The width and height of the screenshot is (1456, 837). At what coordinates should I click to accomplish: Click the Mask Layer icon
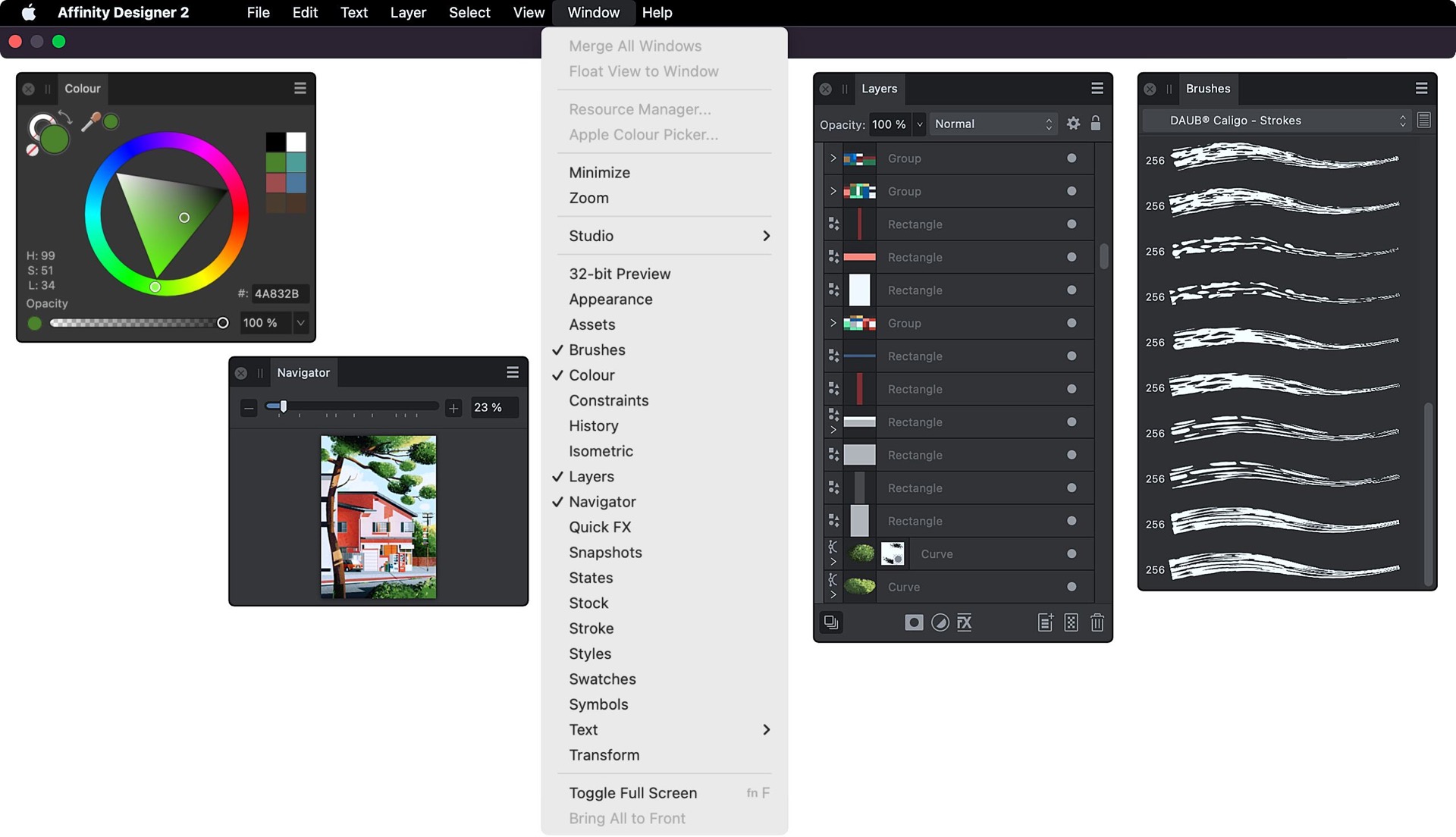coord(914,622)
